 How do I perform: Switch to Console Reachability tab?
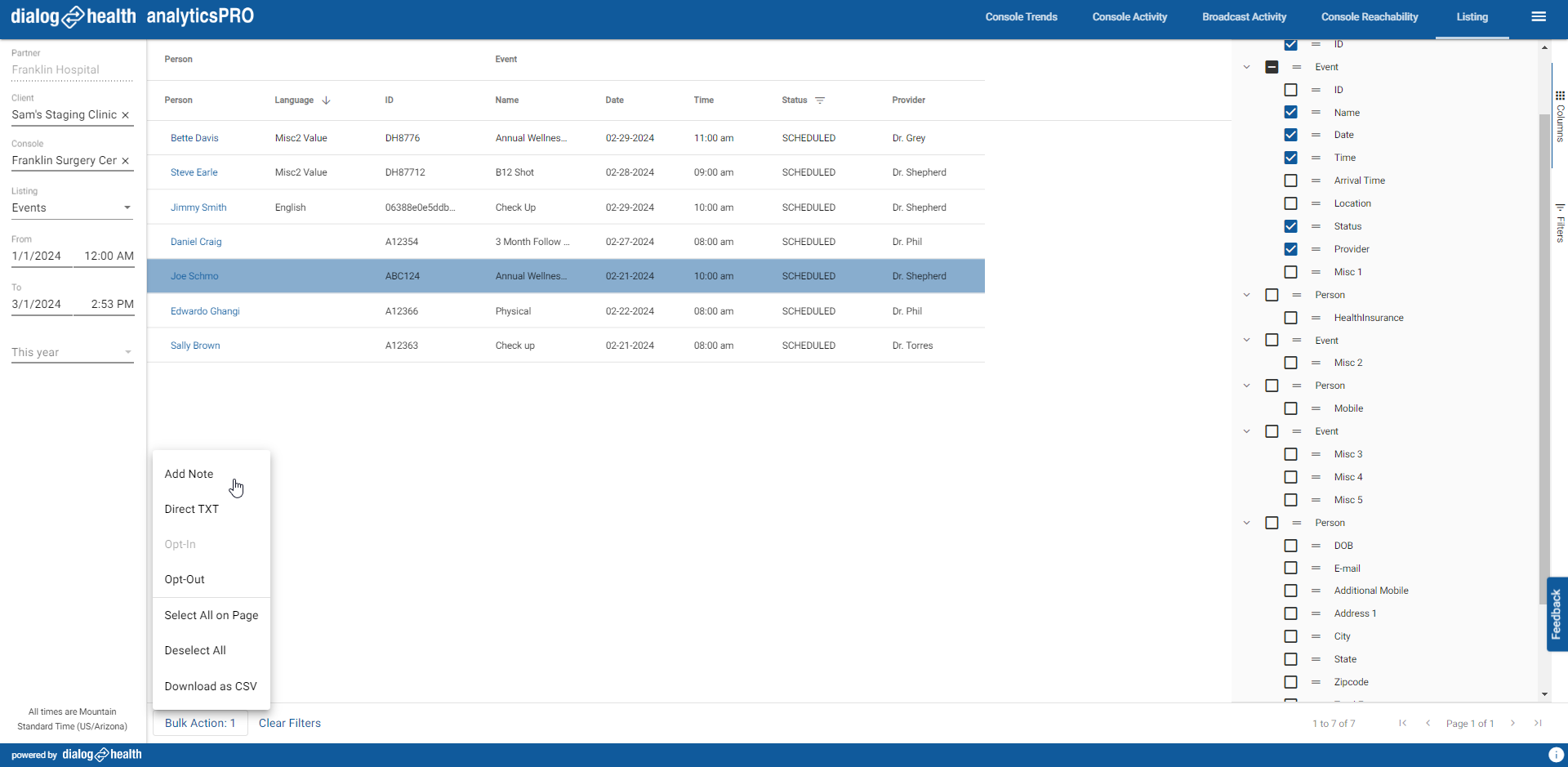1370,17
